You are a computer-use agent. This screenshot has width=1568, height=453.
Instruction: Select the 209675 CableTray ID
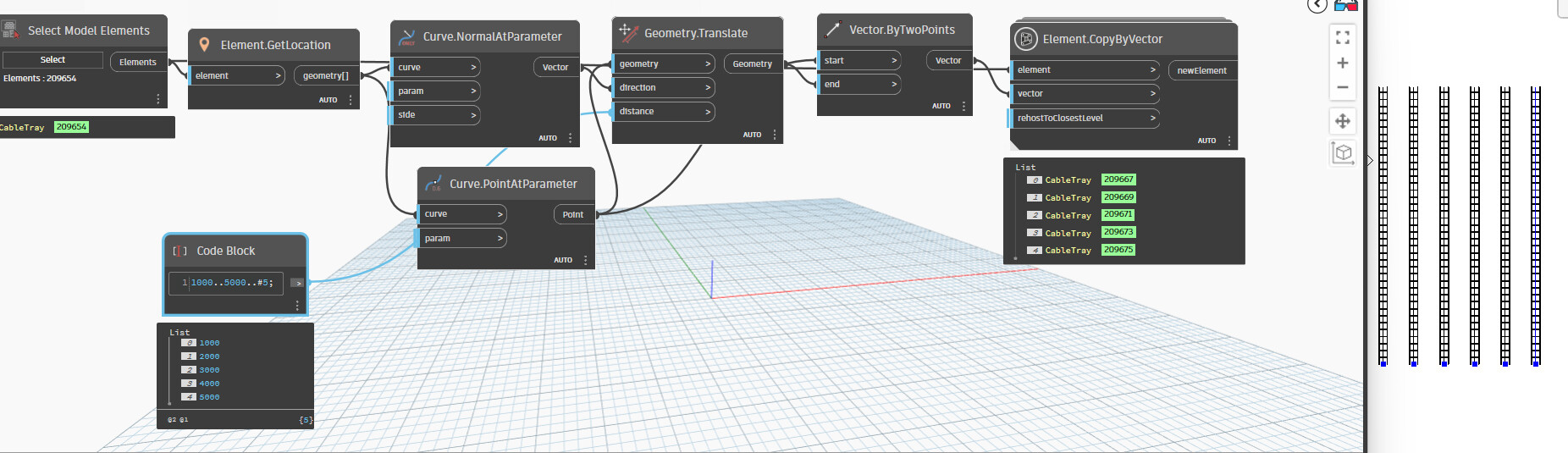[x=1118, y=250]
